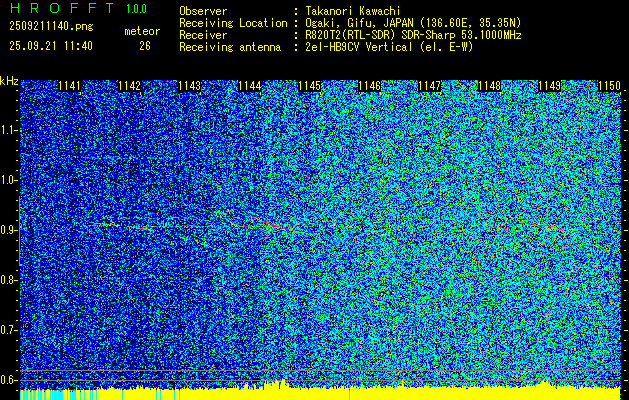Click the Receiver label
The image size is (629, 400).
pos(203,35)
